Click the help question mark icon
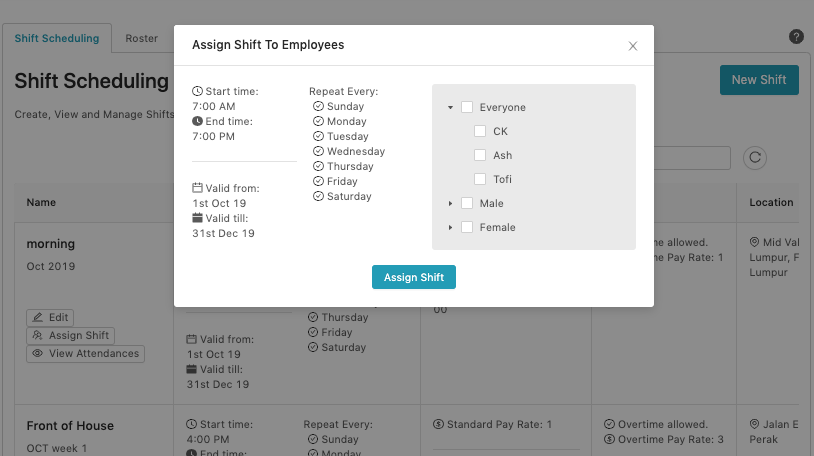The image size is (814, 456). pos(796,36)
